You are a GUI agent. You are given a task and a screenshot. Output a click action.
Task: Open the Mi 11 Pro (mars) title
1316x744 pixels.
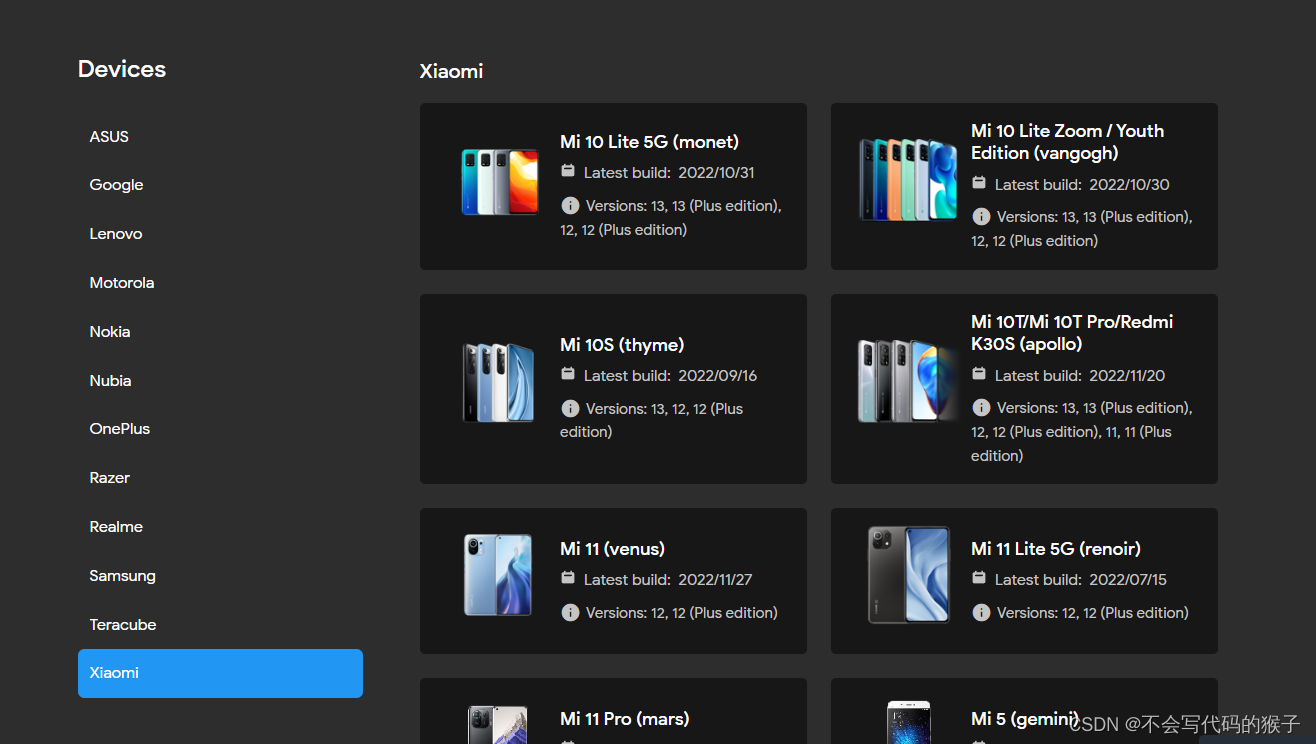click(625, 719)
